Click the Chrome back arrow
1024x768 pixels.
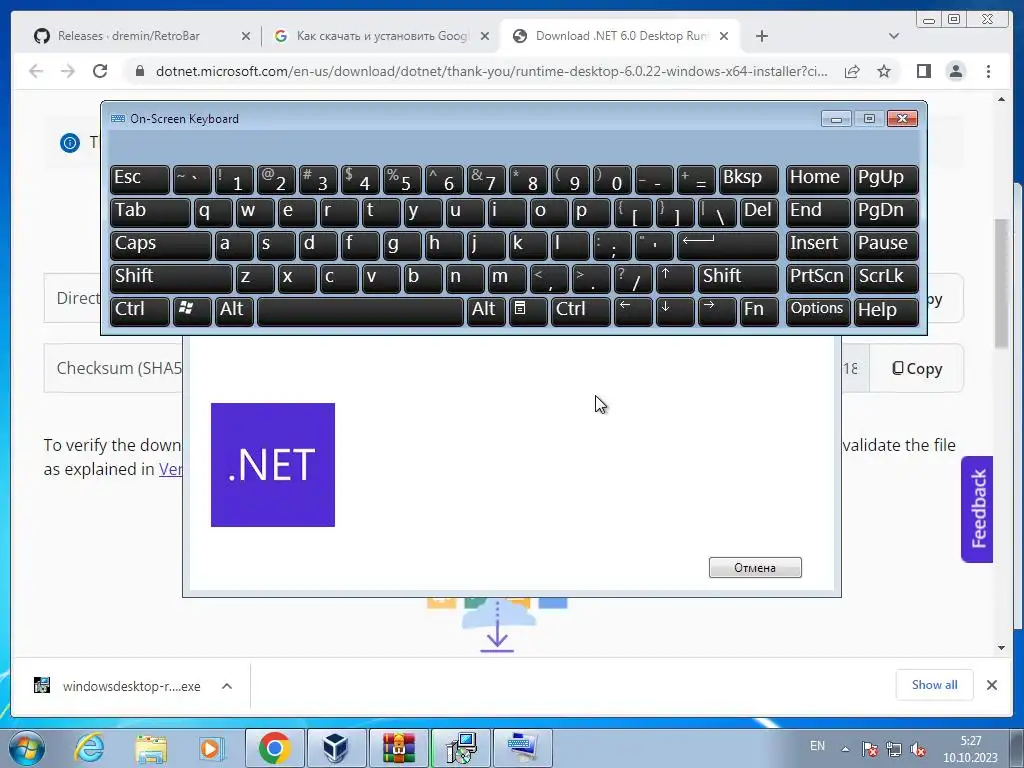pyautogui.click(x=36, y=71)
